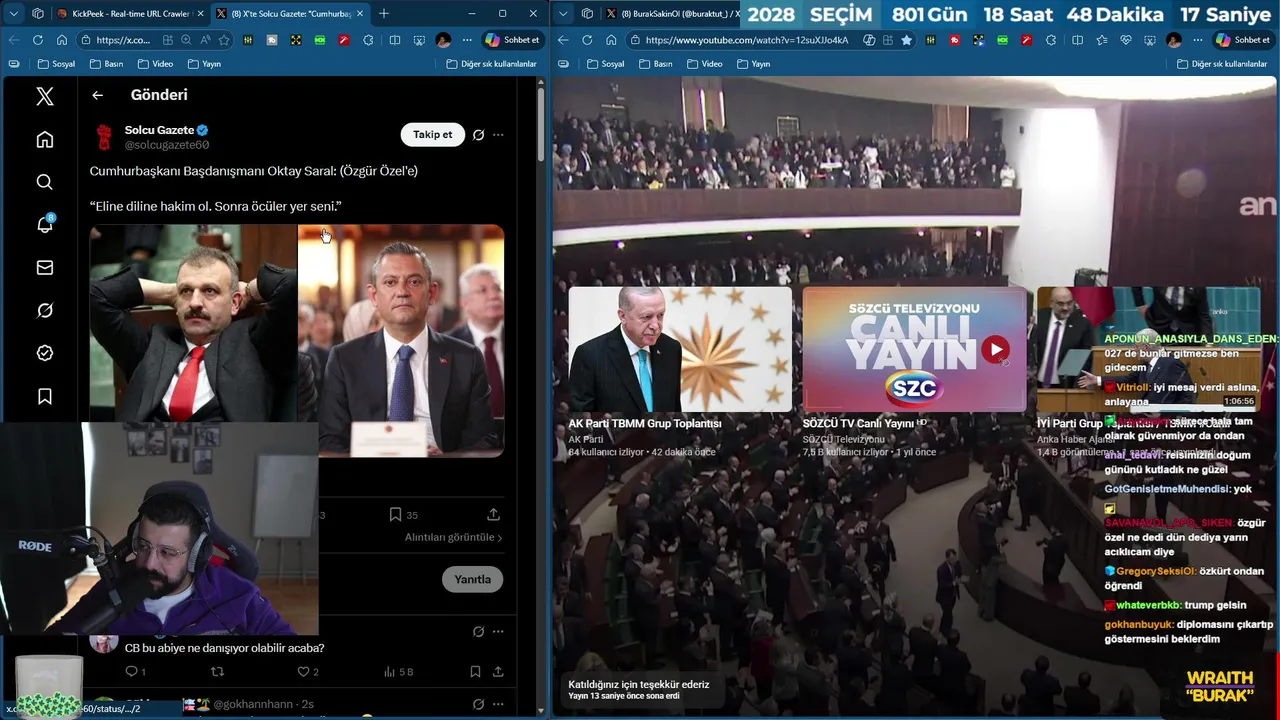The height and width of the screenshot is (720, 1280).
Task: Open settings menu in YouTube browser
Action: 1198,40
